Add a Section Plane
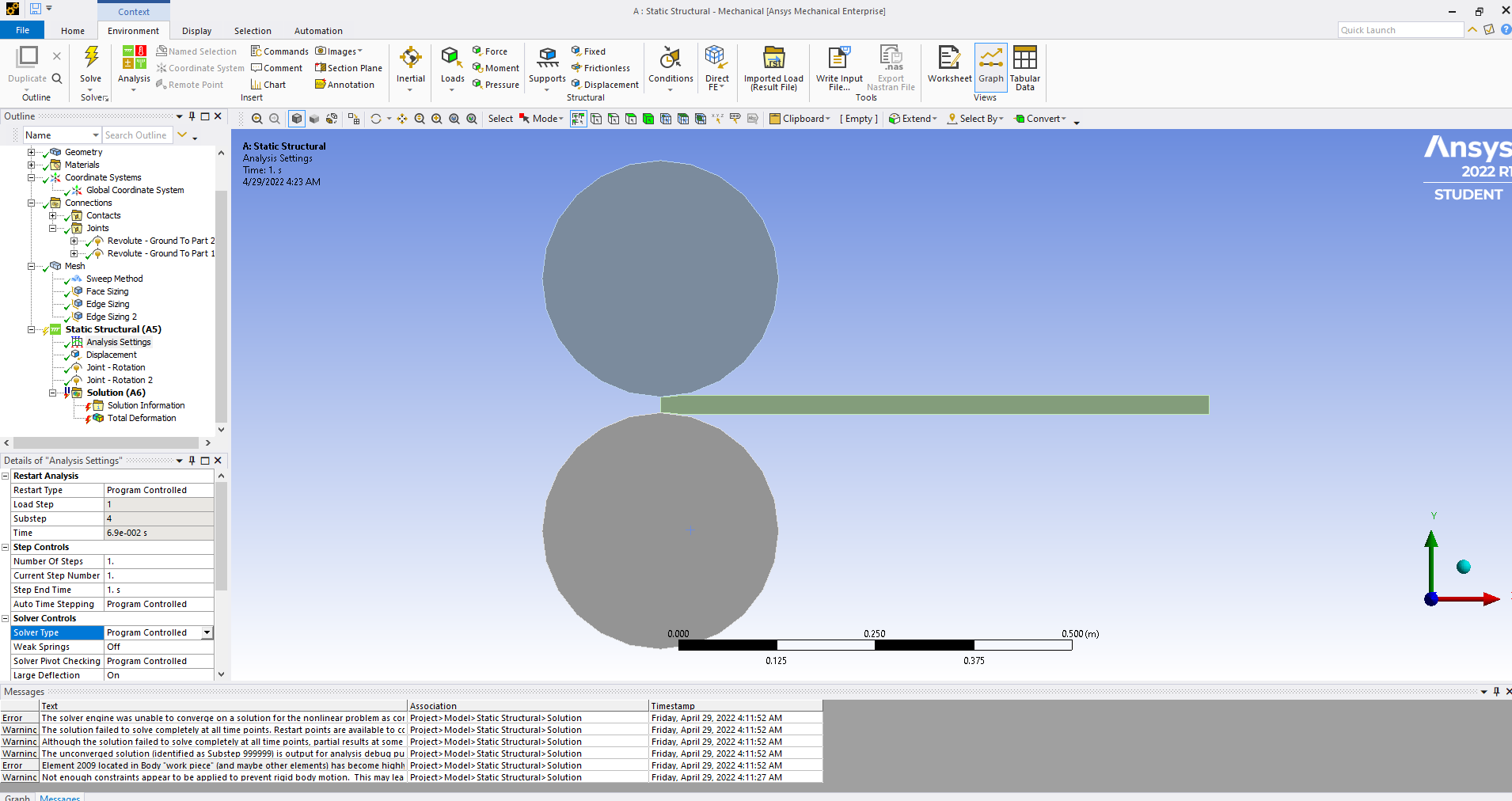The height and width of the screenshot is (801, 1512). point(348,68)
